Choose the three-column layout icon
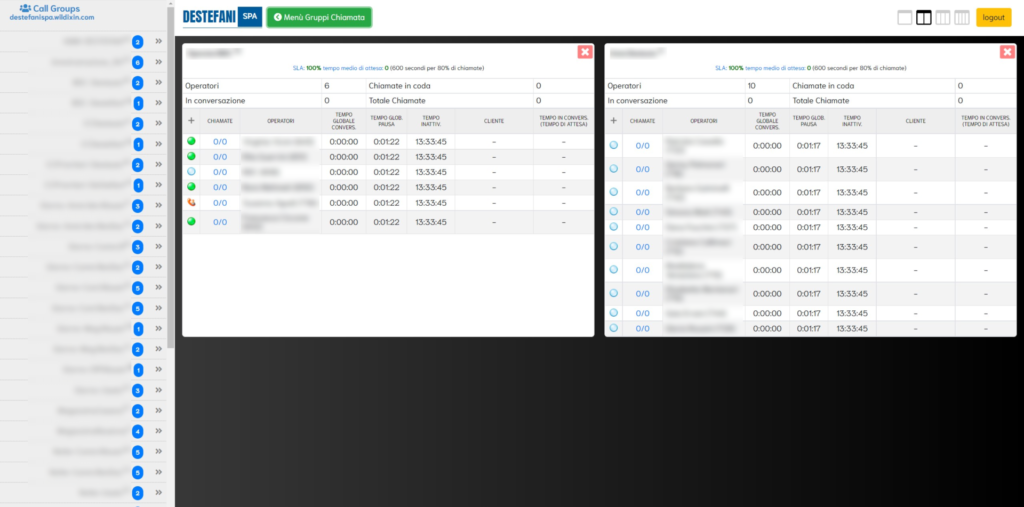The height and width of the screenshot is (507, 1024). (943, 17)
